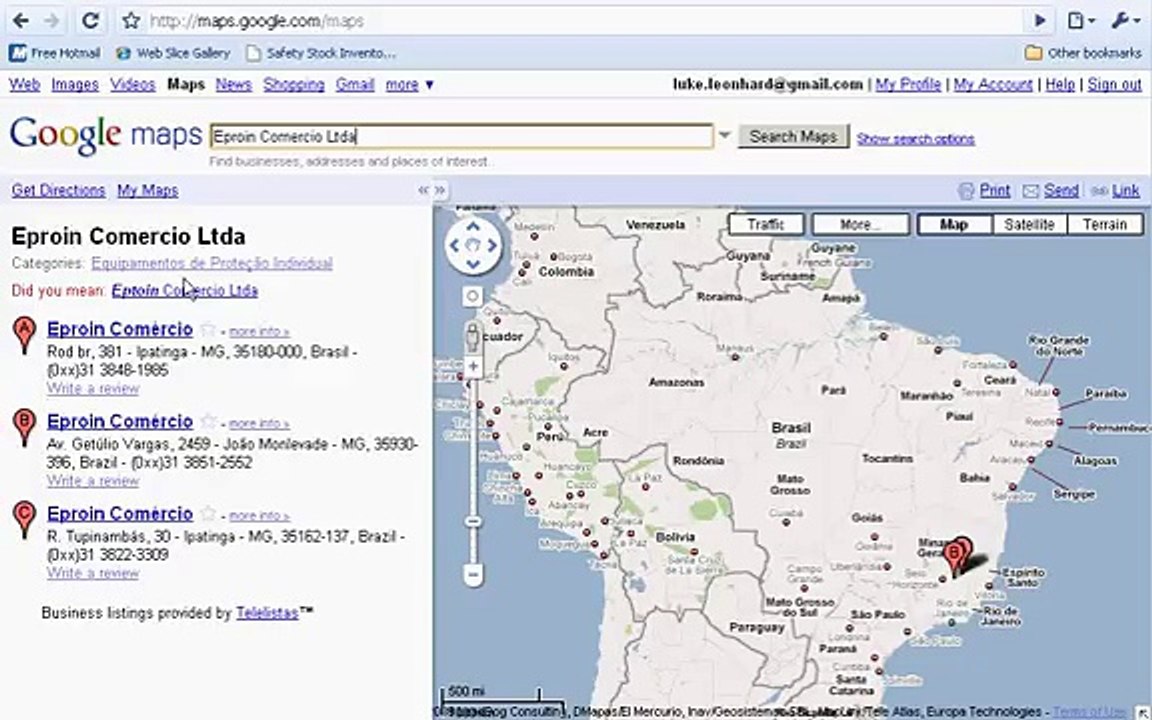Click the zoom slider handle on the map
The width and height of the screenshot is (1152, 720).
pyautogui.click(x=473, y=522)
